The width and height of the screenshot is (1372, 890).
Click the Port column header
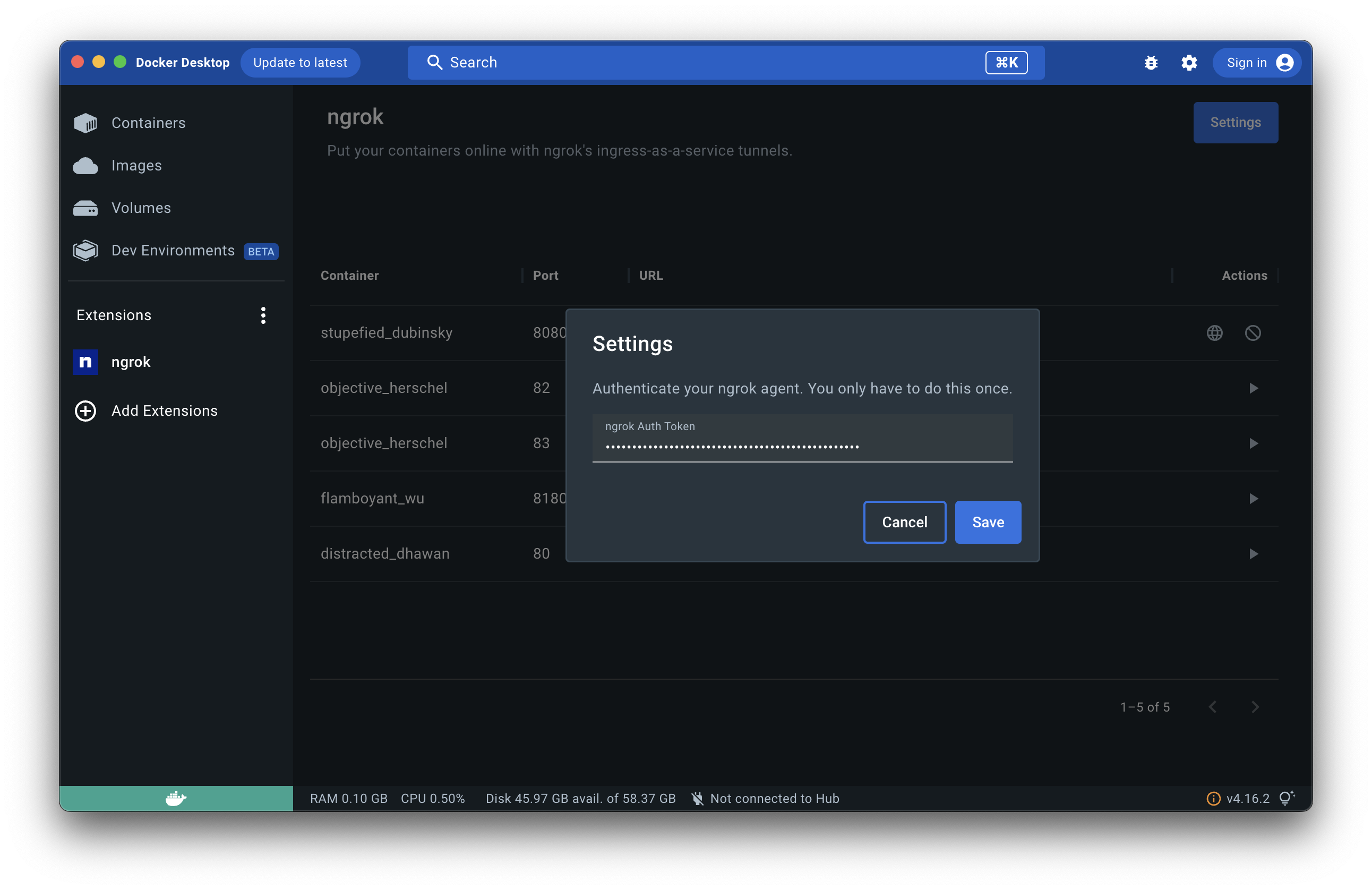(x=545, y=276)
